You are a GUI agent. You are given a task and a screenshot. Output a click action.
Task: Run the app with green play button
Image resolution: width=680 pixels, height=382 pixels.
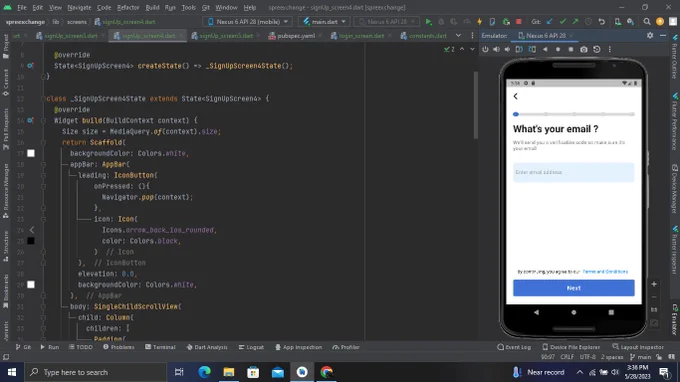tap(428, 21)
